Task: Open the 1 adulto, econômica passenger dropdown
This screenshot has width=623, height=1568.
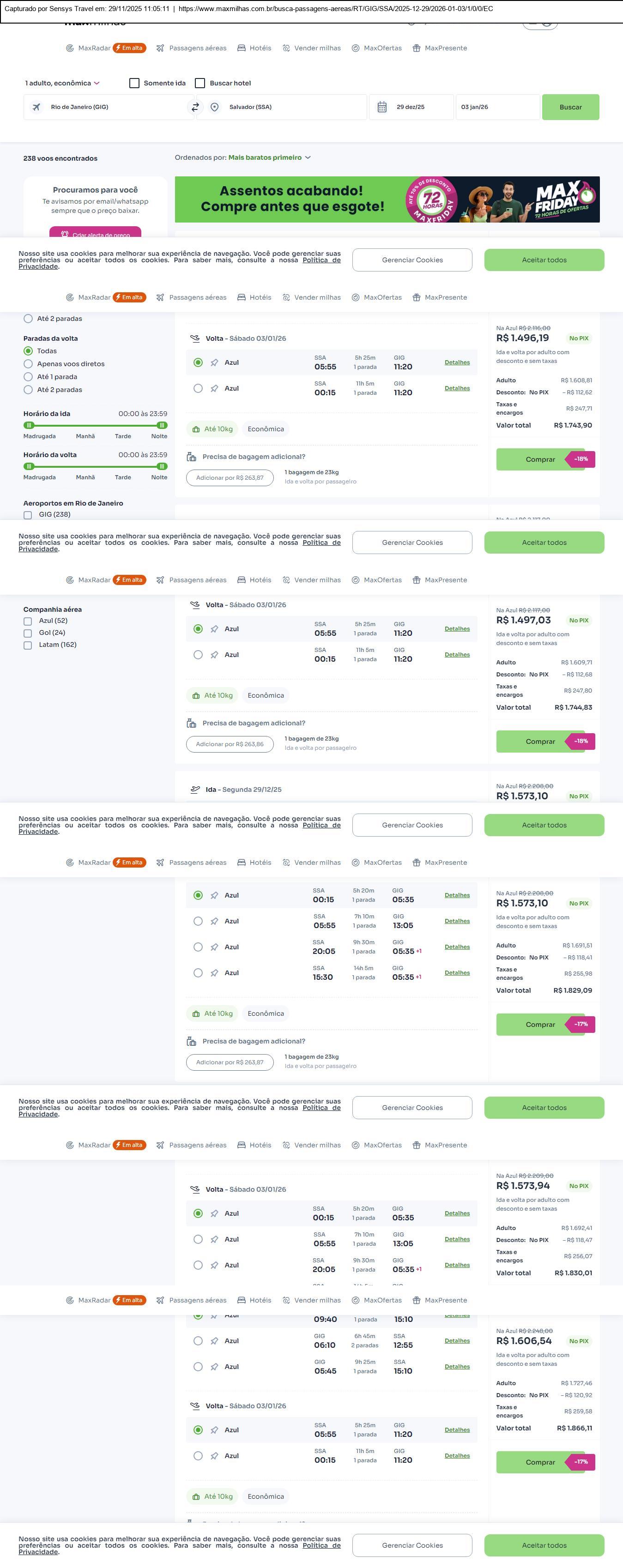Action: (62, 84)
